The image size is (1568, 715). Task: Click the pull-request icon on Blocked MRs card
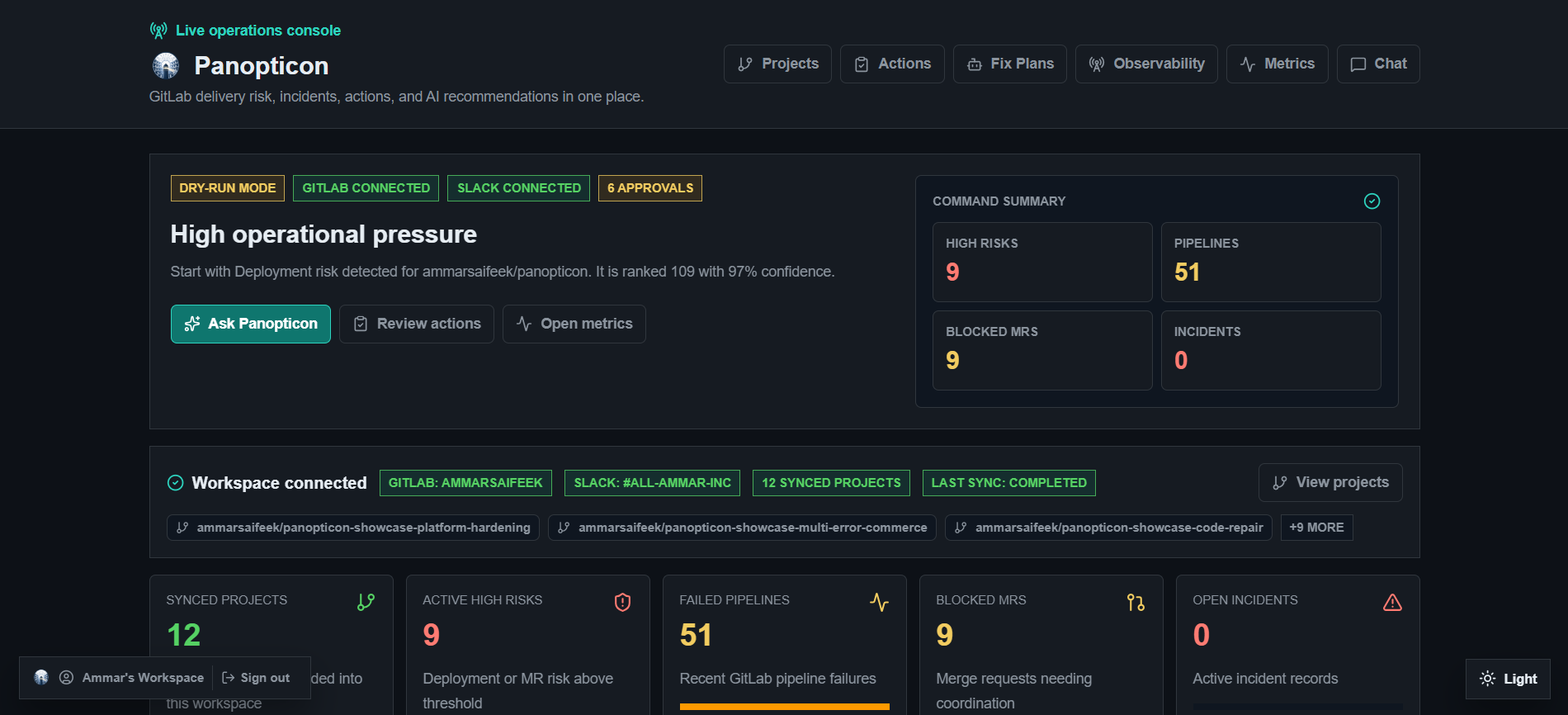click(x=1136, y=603)
